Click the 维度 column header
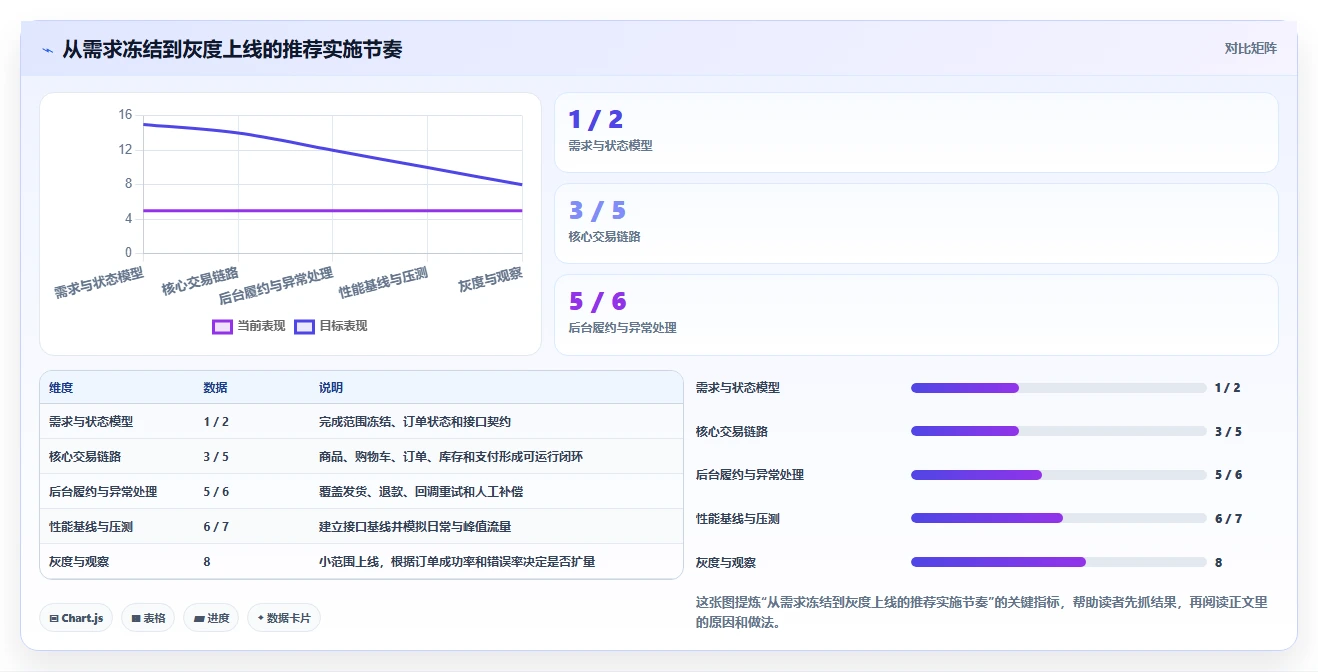The height and width of the screenshot is (672, 1318). (61, 388)
